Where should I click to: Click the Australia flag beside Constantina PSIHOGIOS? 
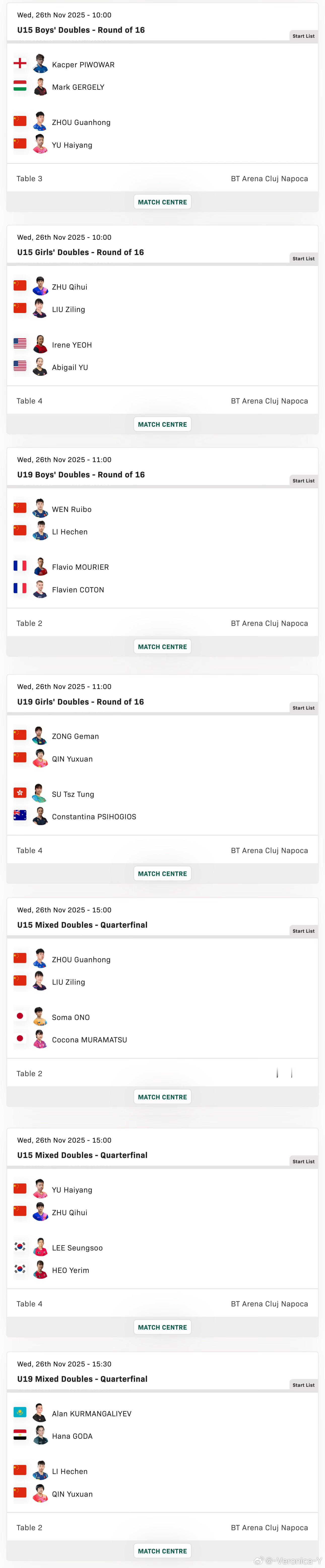pyautogui.click(x=20, y=815)
